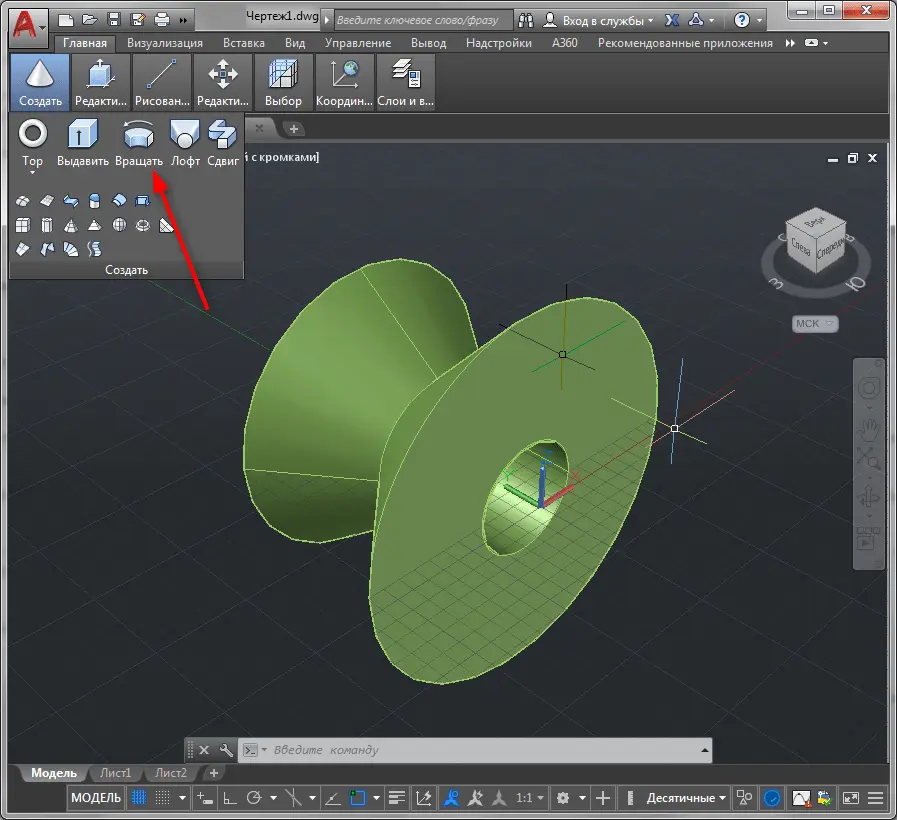This screenshot has width=897, height=820.
Task: Toggle snap mode in status bar
Action: 162,798
